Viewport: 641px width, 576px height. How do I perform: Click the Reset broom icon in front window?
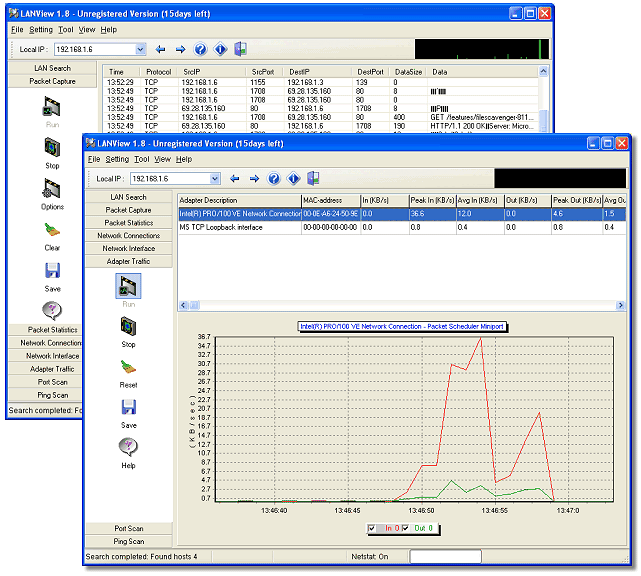128,367
